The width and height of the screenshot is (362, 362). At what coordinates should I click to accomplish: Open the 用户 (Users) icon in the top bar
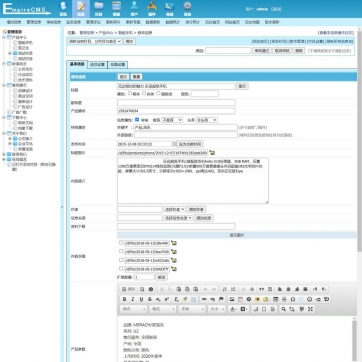134,8
